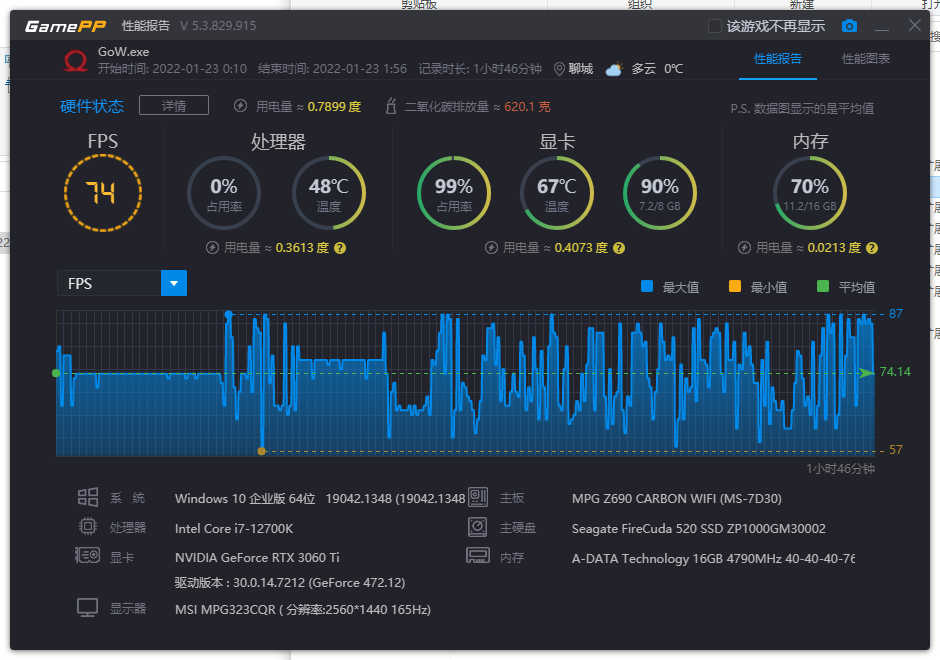Click the location pin icon beside 聊城
940x660 pixels.
tap(559, 69)
